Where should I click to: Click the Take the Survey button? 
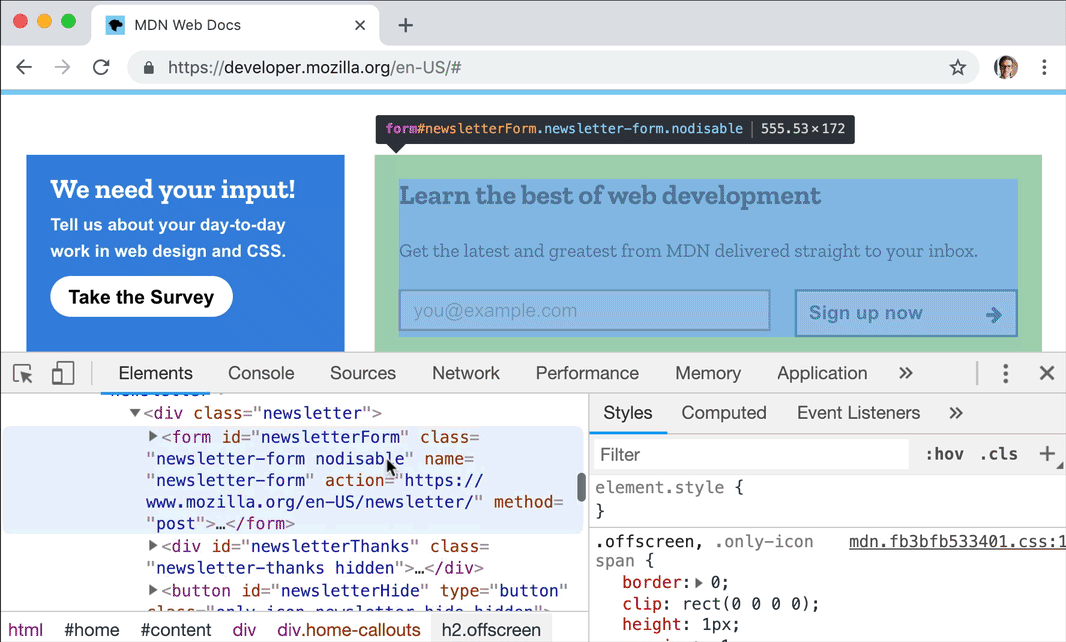141,297
